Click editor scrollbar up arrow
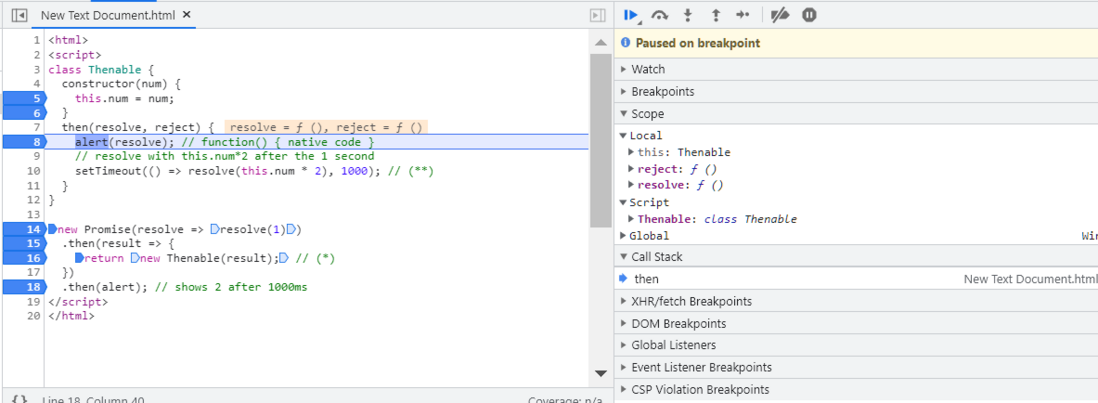Viewport: 1098px width, 403px height. click(600, 42)
